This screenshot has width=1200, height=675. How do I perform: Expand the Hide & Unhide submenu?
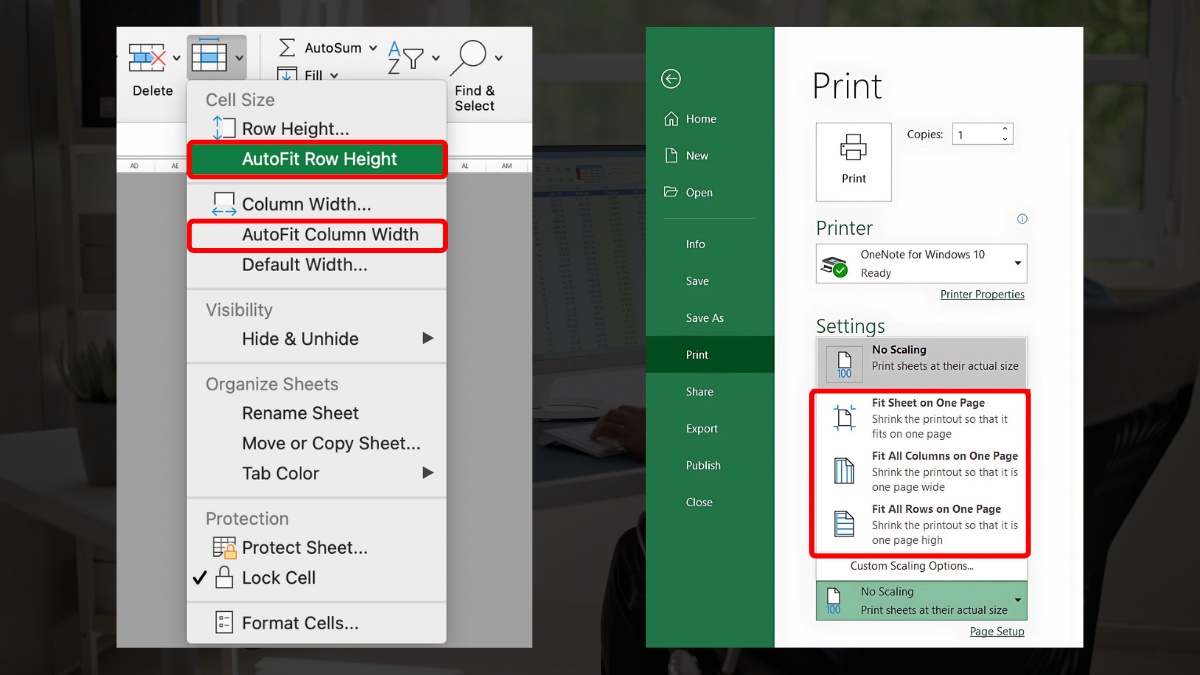pyautogui.click(x=317, y=339)
